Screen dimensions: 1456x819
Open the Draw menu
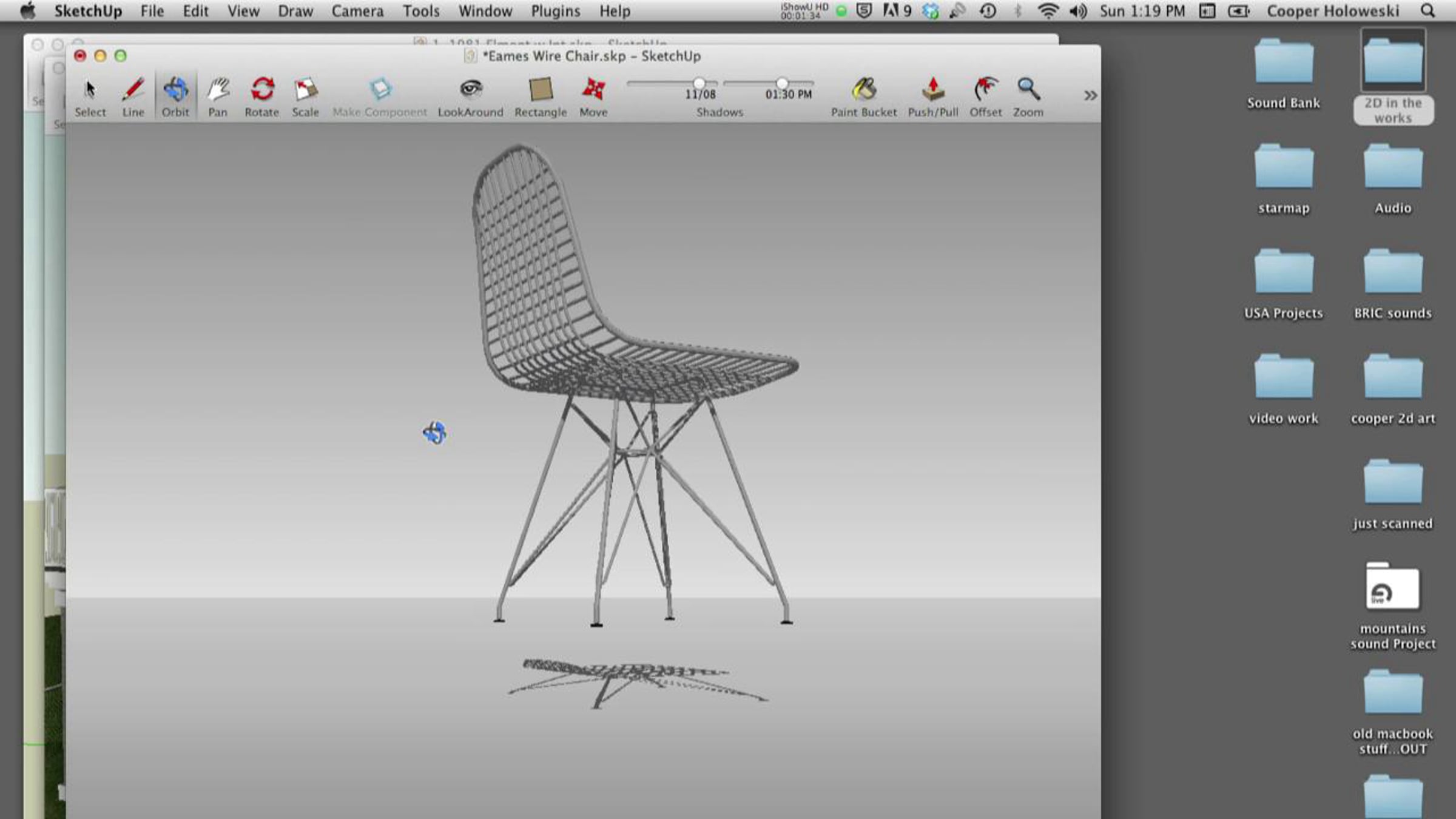295,11
